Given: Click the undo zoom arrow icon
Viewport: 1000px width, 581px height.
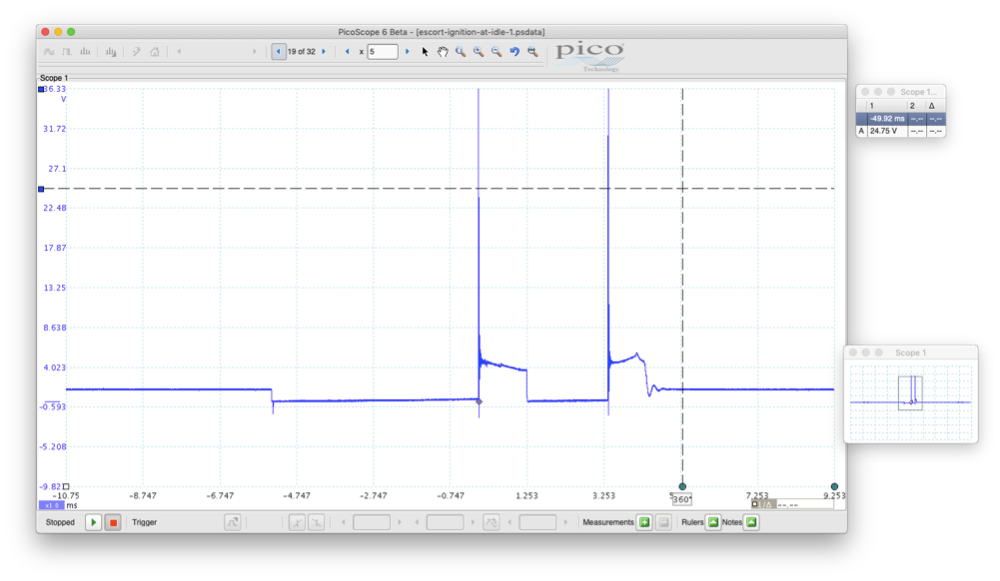Looking at the screenshot, I should [514, 51].
